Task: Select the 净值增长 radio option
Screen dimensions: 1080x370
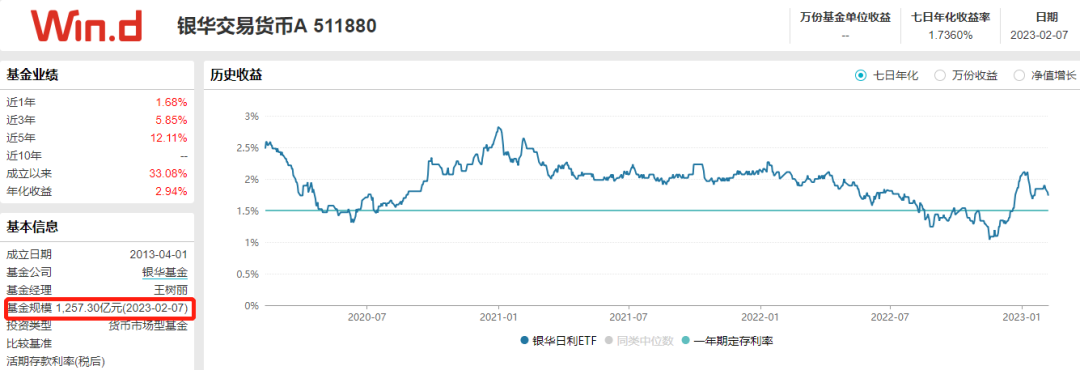Action: pos(1019,76)
